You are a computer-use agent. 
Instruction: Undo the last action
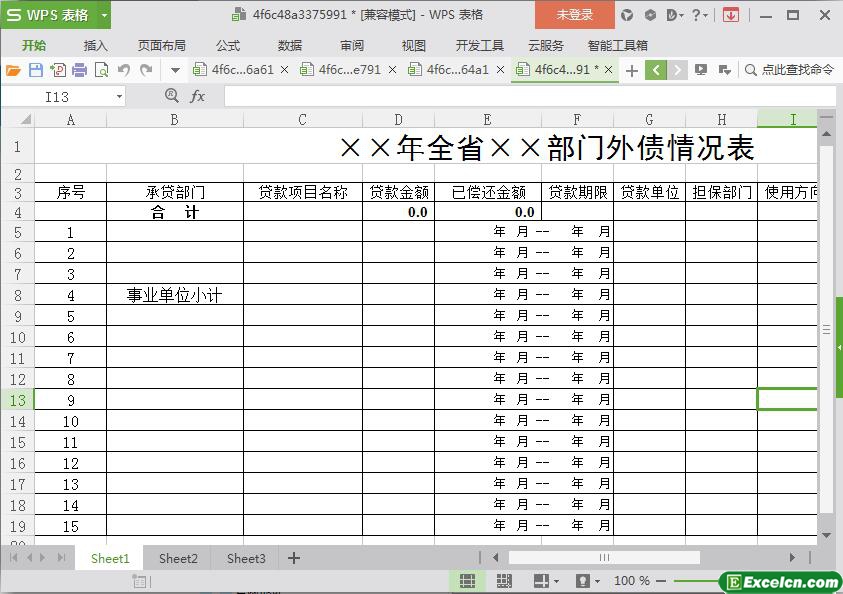(124, 70)
